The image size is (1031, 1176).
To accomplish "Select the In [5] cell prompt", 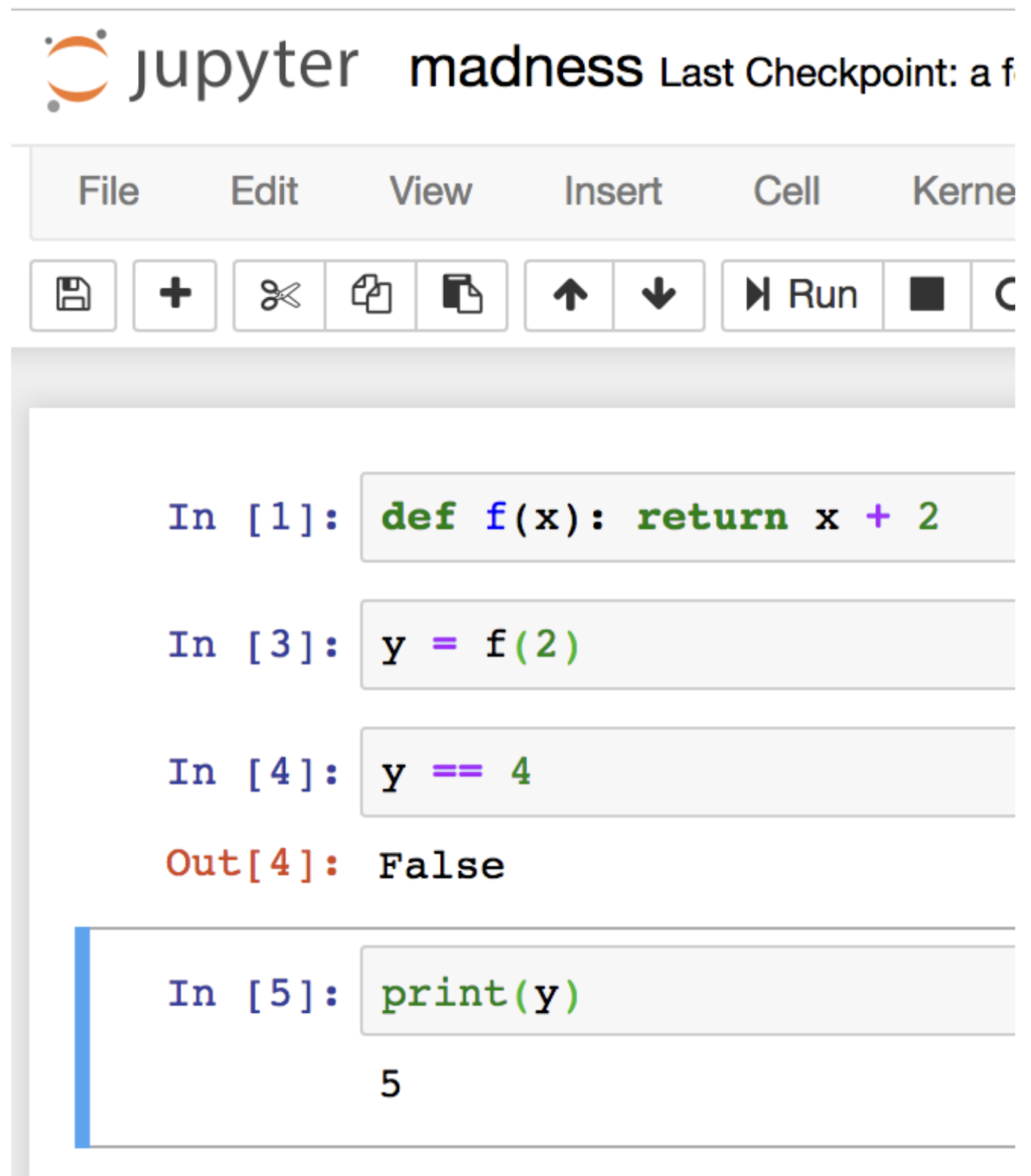I will [254, 994].
